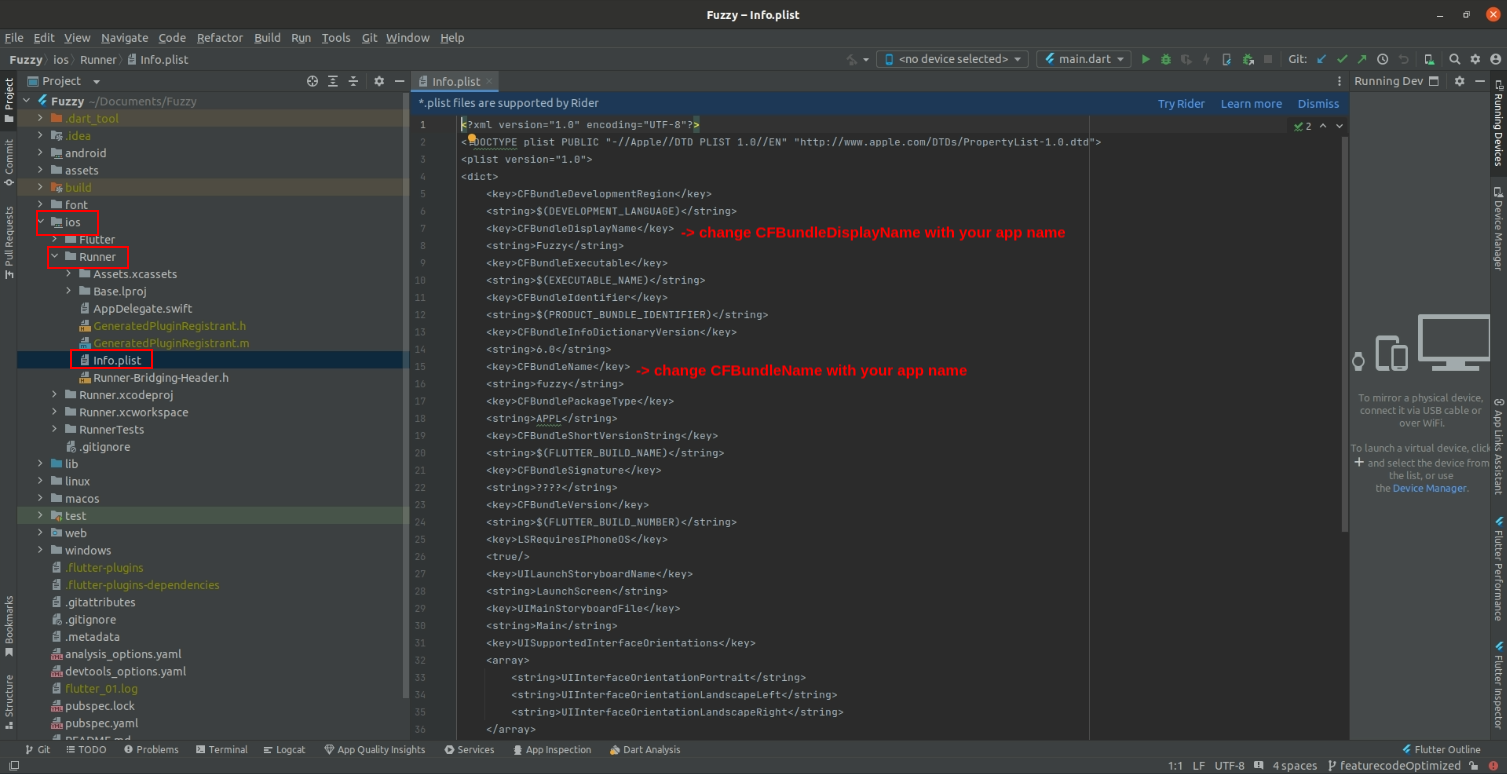Run main.dart using the green play button

pos(1145,59)
